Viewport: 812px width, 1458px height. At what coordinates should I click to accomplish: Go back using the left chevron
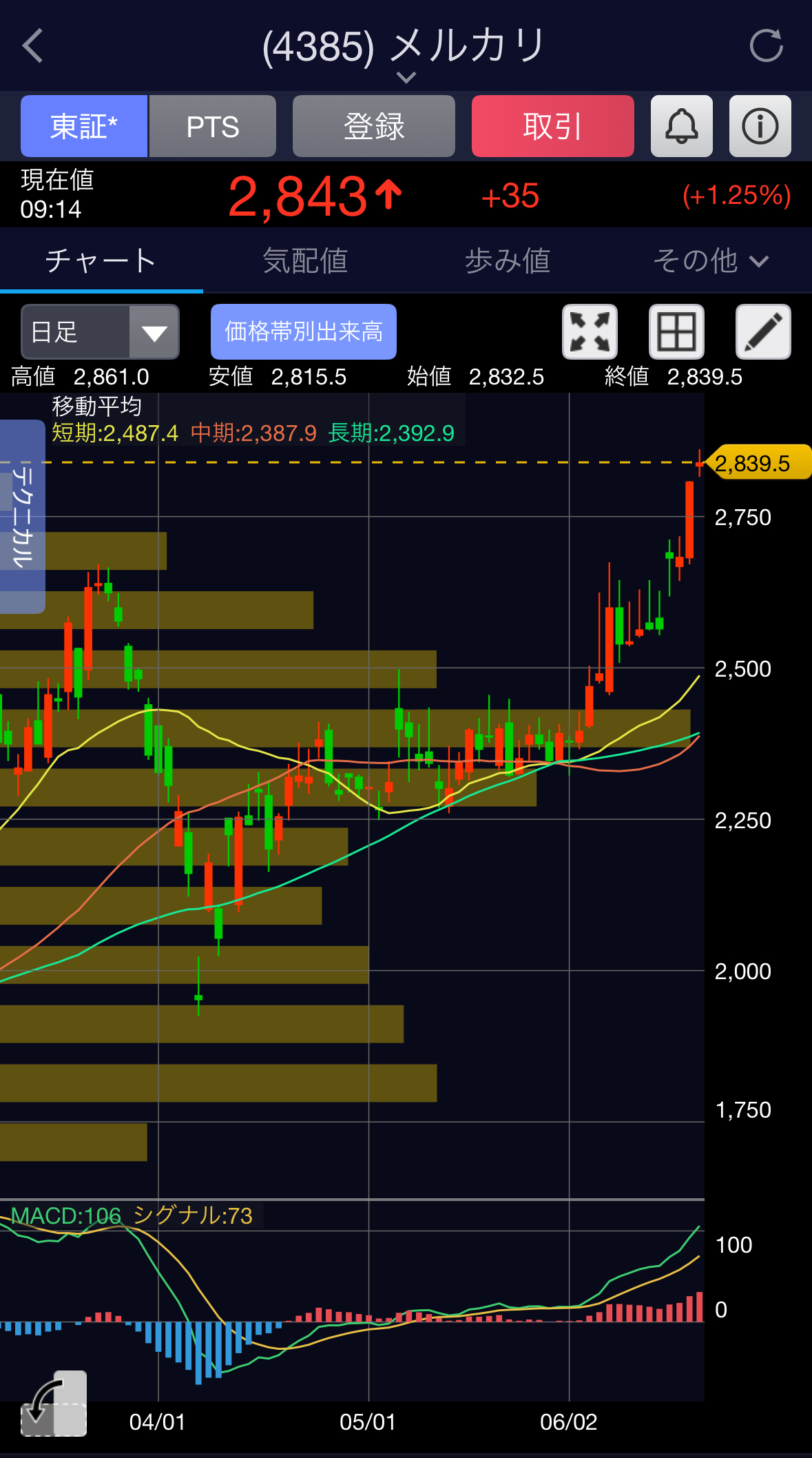(33, 46)
